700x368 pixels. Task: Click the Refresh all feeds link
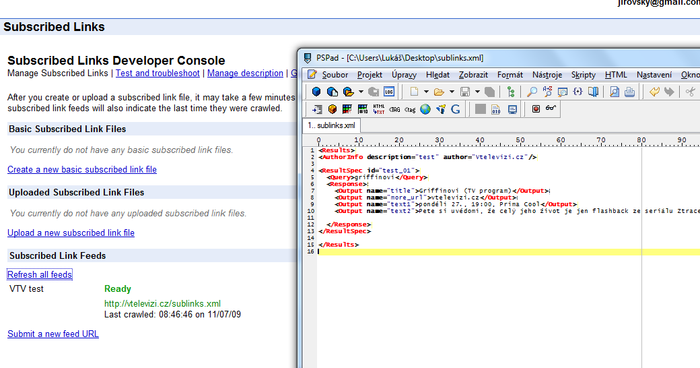[x=40, y=275]
